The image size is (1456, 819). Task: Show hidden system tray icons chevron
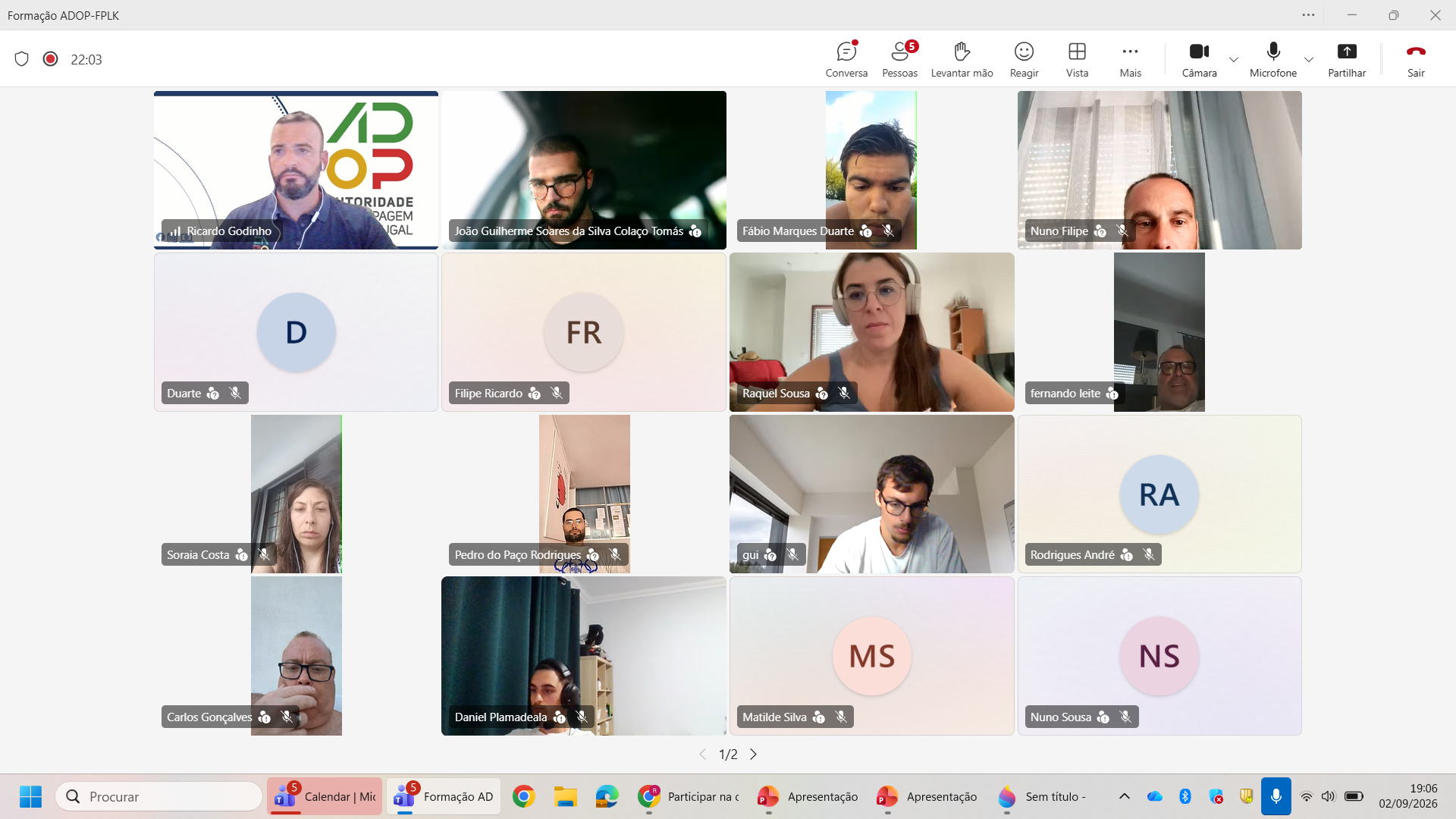click(x=1125, y=796)
